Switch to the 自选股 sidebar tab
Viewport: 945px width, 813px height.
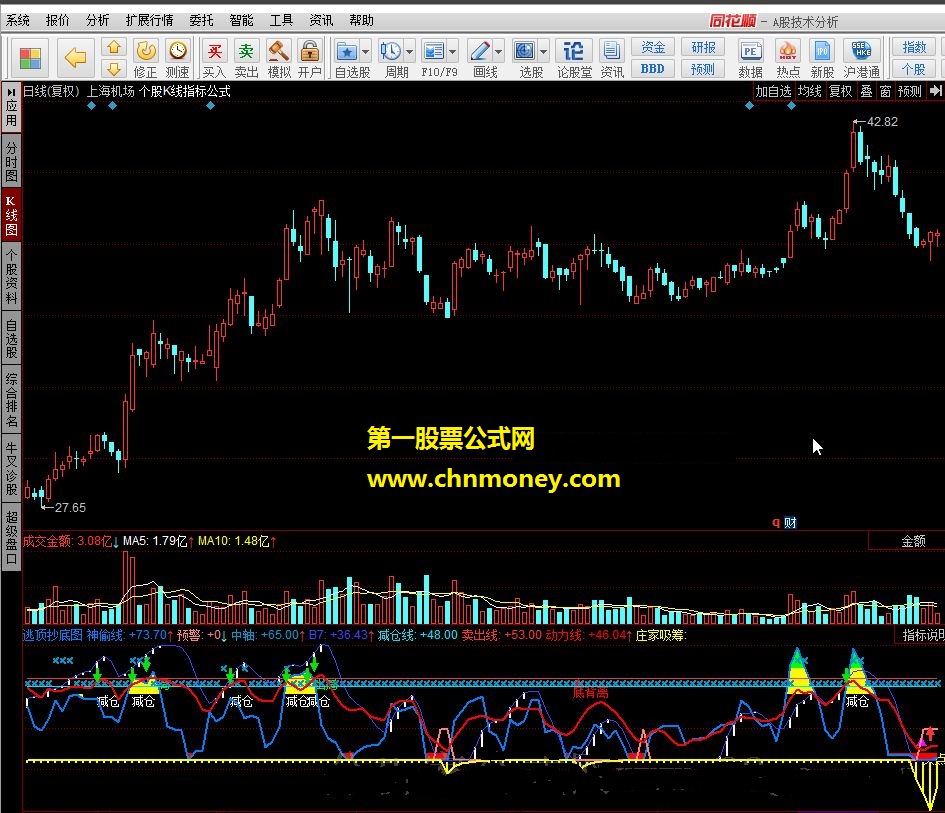[x=11, y=338]
